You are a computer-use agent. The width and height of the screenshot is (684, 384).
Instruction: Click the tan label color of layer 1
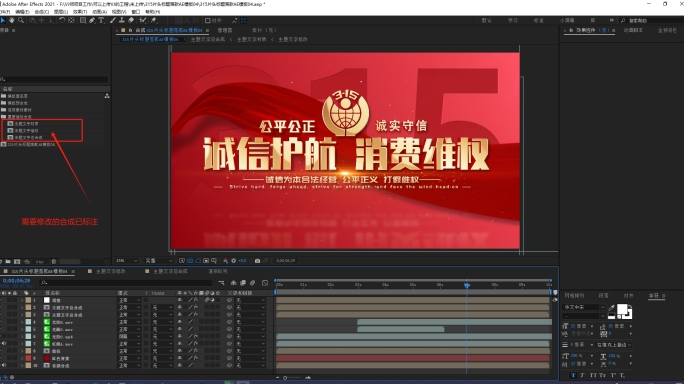(x=28, y=300)
